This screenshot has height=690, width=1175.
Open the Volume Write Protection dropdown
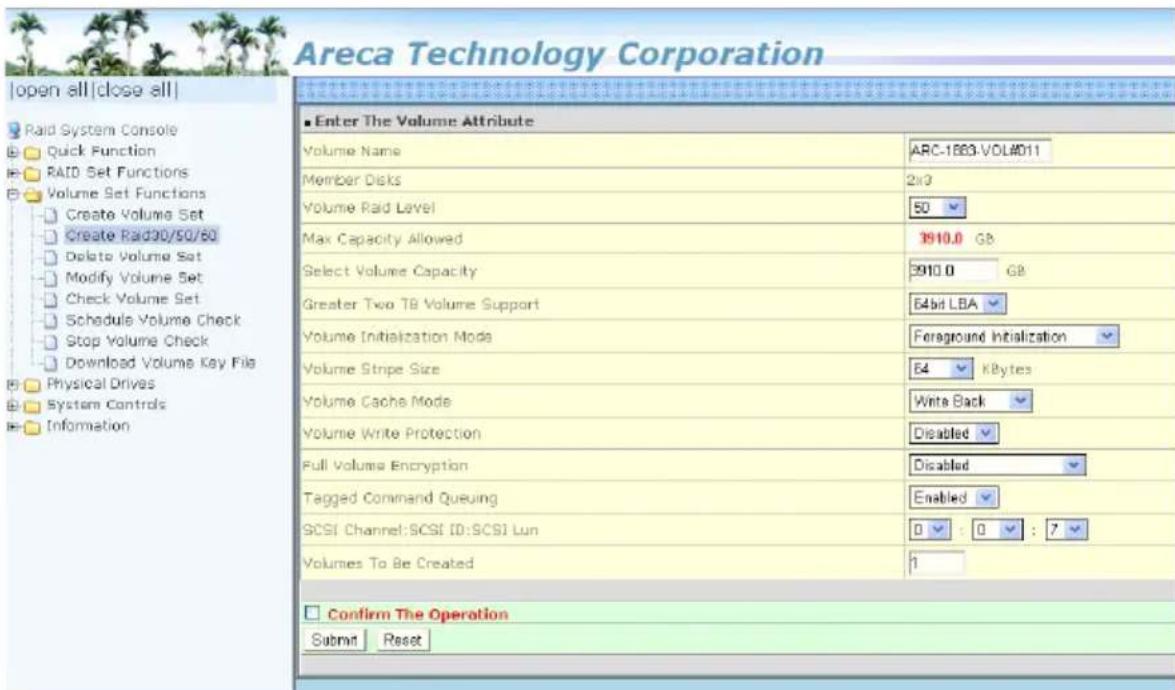click(x=953, y=433)
